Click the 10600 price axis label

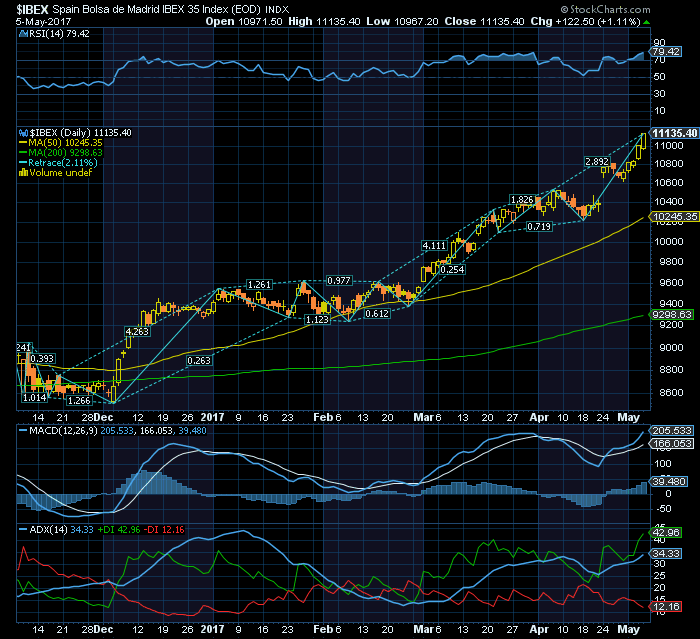pyautogui.click(x=669, y=183)
